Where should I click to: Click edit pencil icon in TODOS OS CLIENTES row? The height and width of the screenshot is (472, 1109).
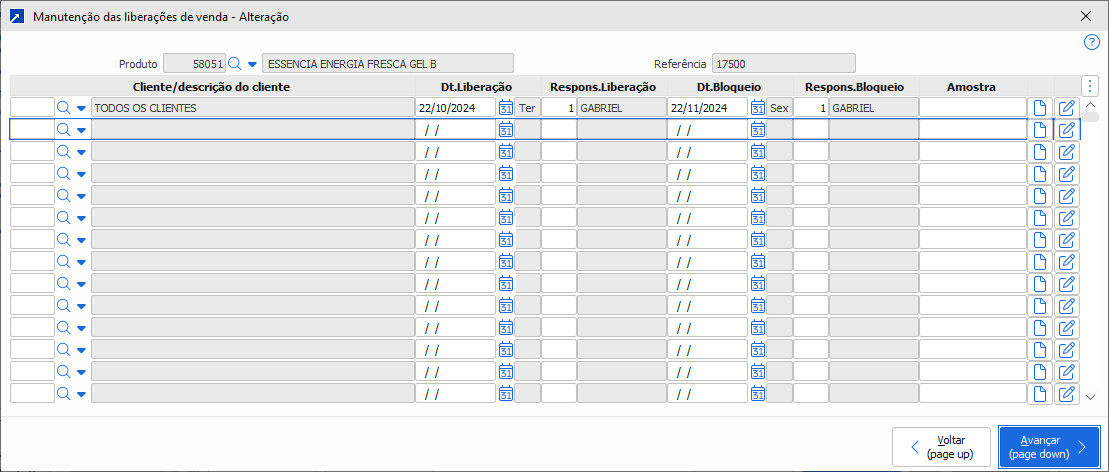[x=1067, y=108]
